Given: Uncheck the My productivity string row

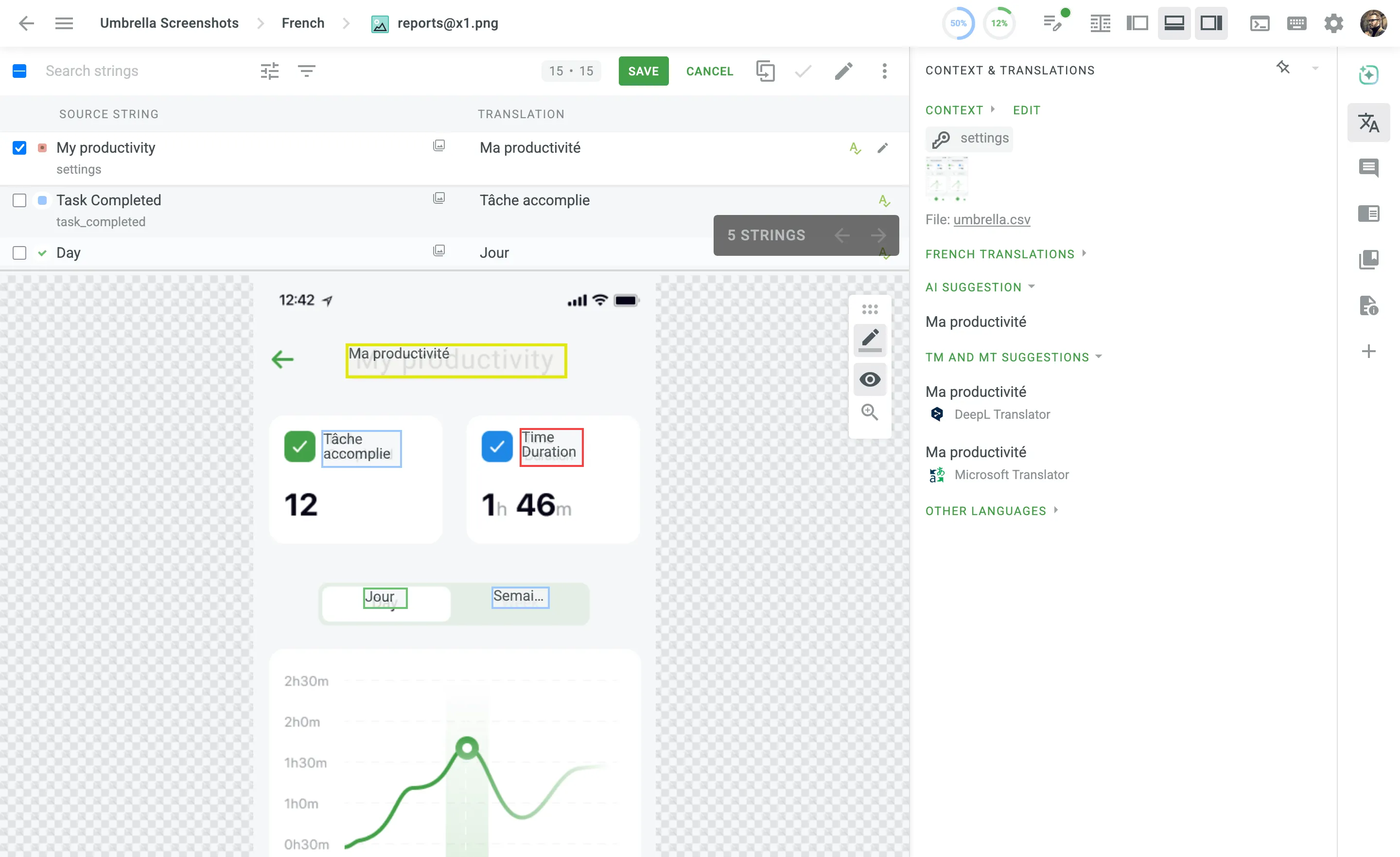Looking at the screenshot, I should tap(19, 148).
